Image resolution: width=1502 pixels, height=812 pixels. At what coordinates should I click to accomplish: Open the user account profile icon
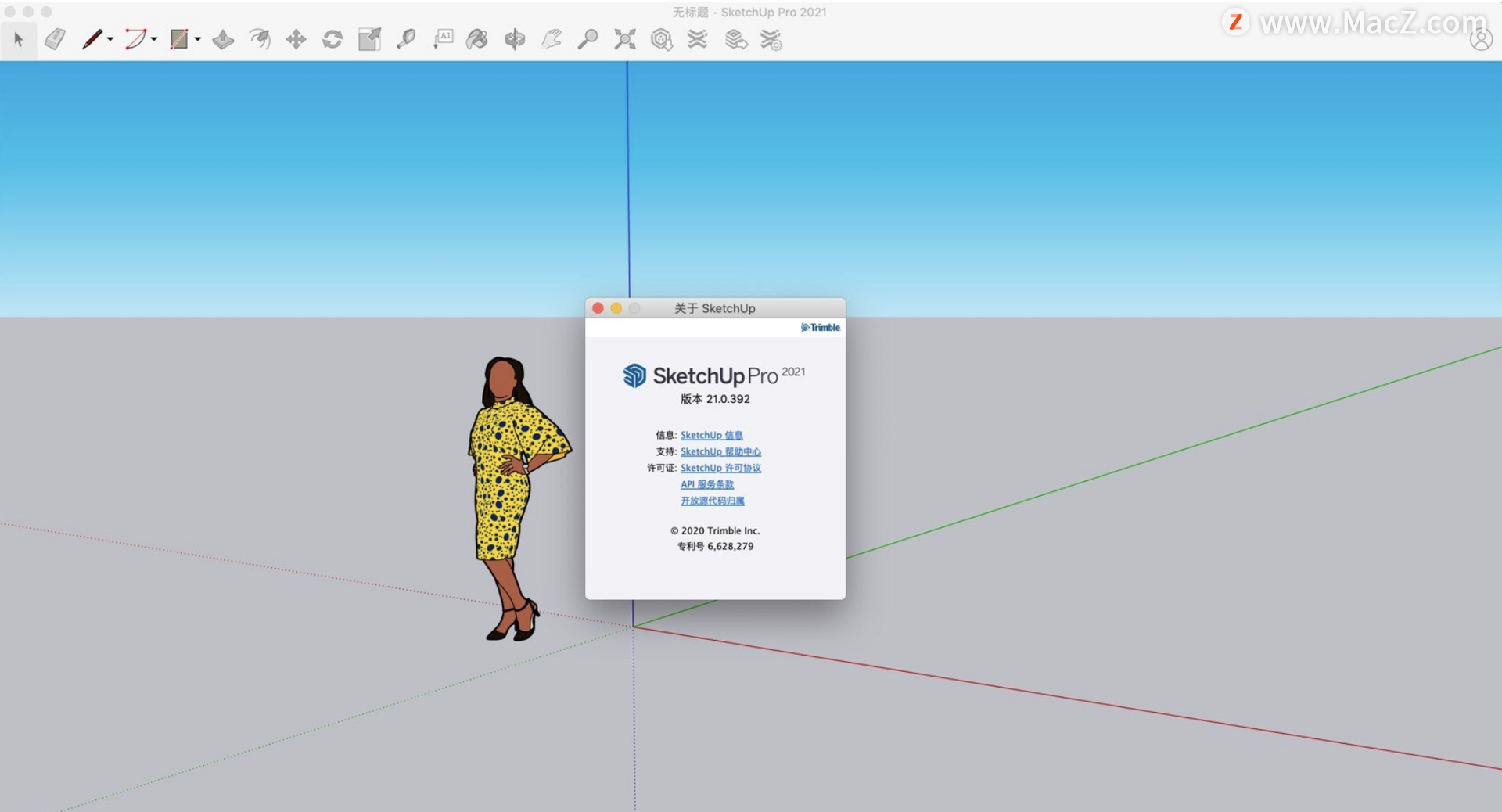coord(1480,39)
